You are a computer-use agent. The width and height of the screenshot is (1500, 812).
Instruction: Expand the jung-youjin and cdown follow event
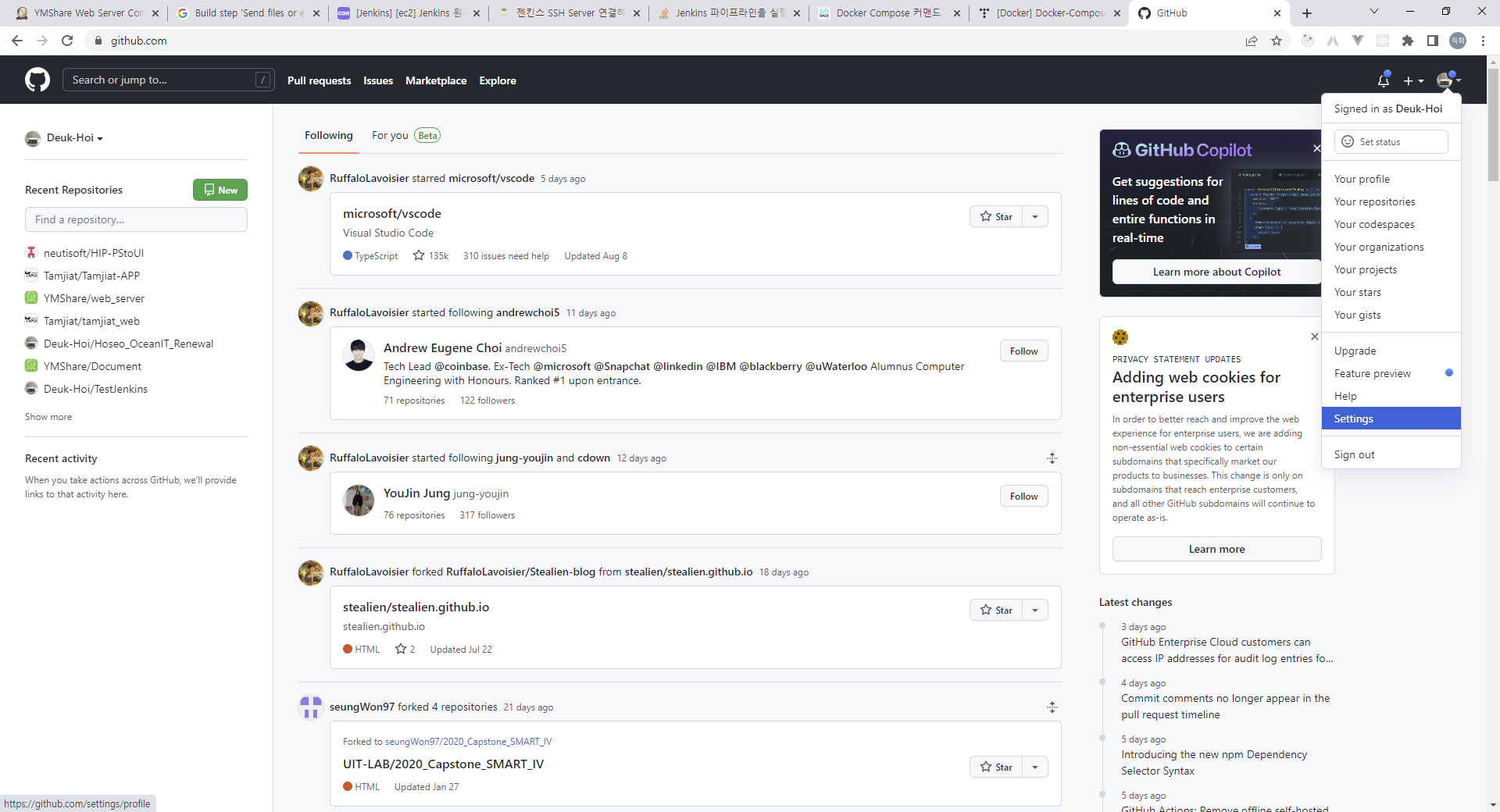tap(1052, 458)
